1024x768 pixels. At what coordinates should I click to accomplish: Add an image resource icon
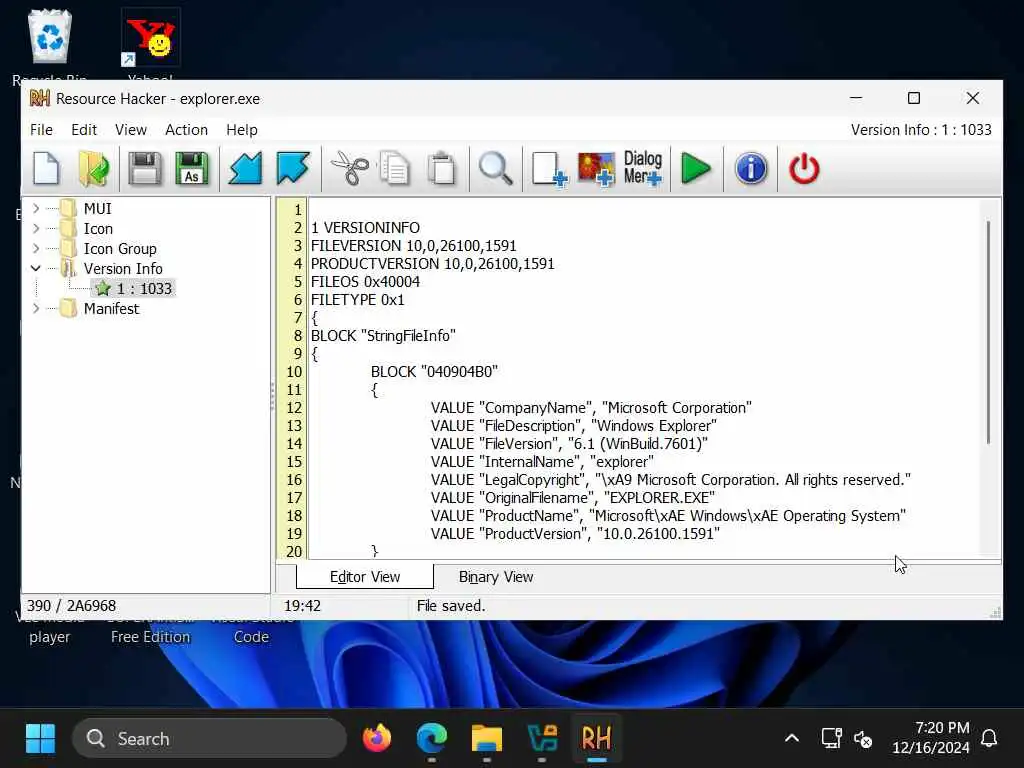596,168
